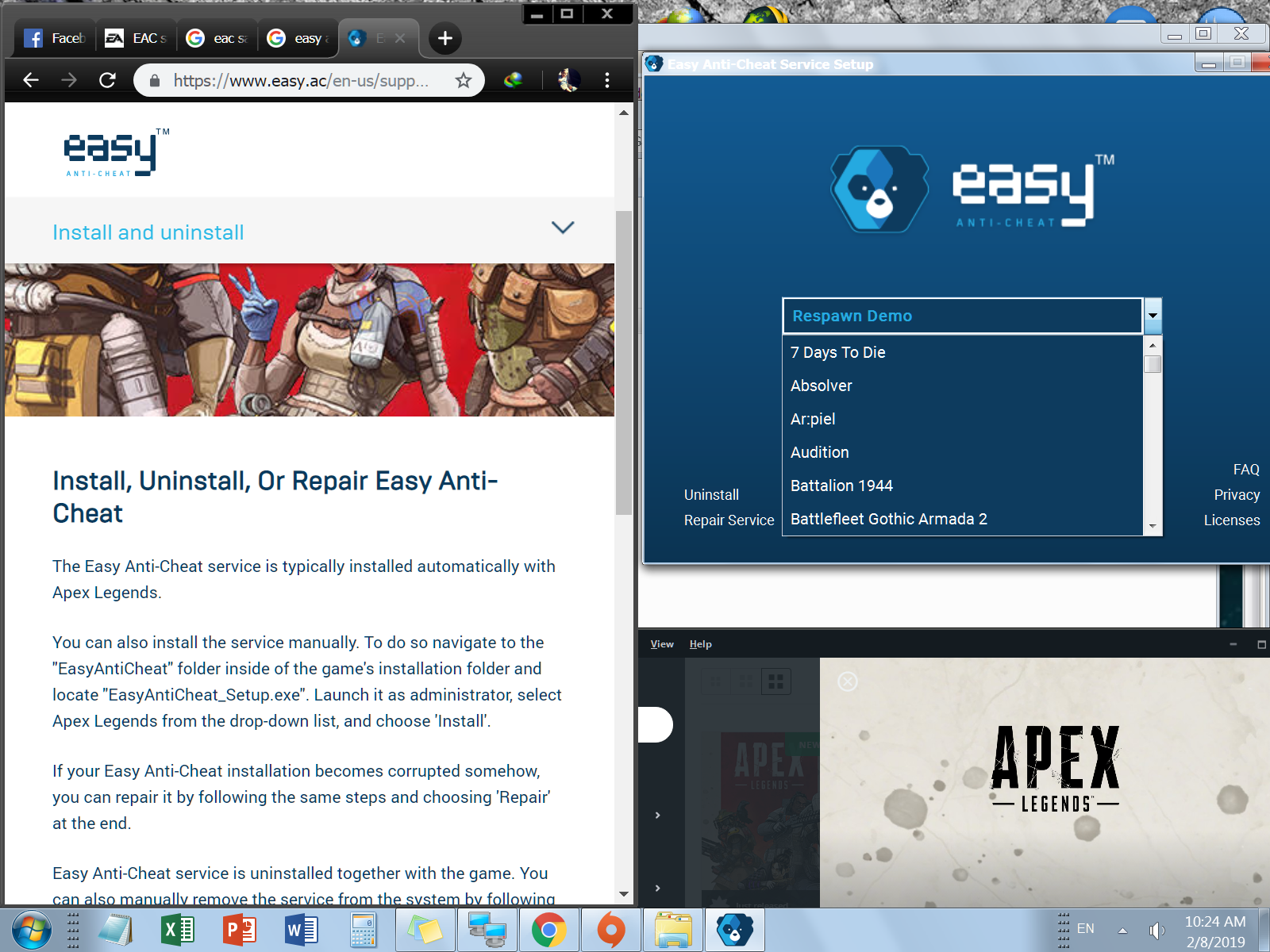Click the game list scrollbar up arrow

pyautogui.click(x=1153, y=345)
